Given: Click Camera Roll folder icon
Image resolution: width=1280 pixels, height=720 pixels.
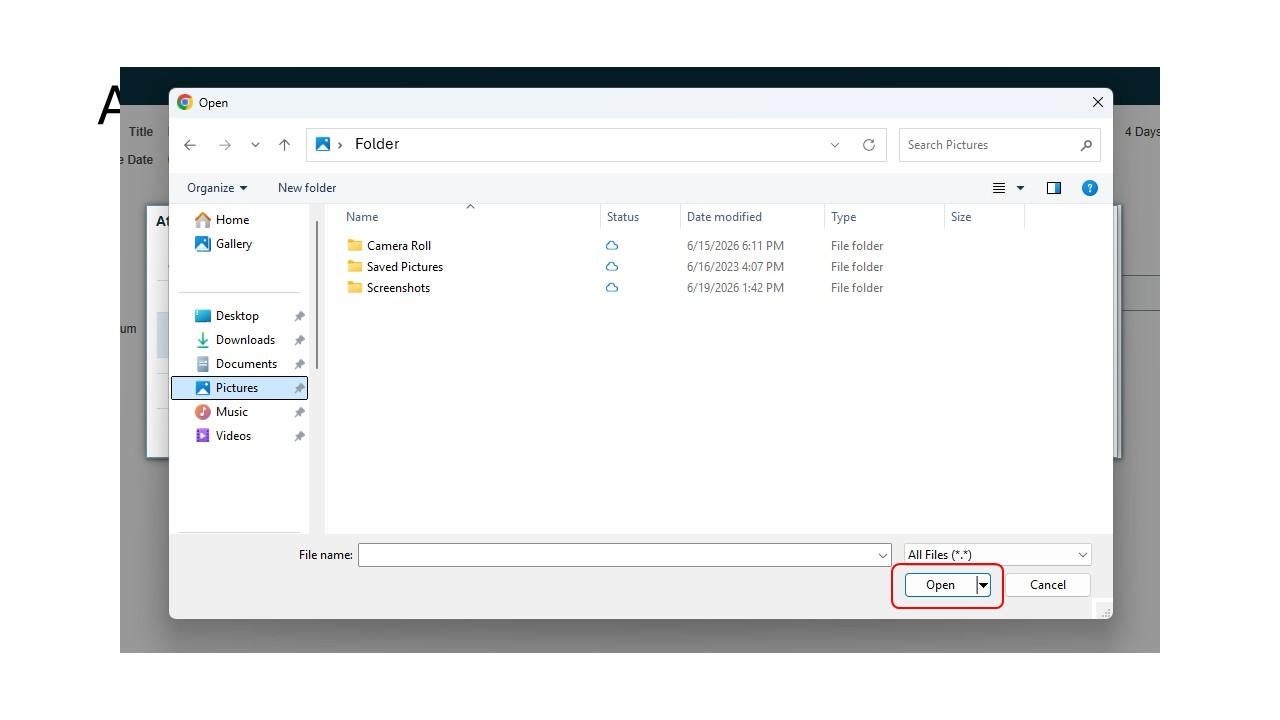Looking at the screenshot, I should click(x=354, y=245).
